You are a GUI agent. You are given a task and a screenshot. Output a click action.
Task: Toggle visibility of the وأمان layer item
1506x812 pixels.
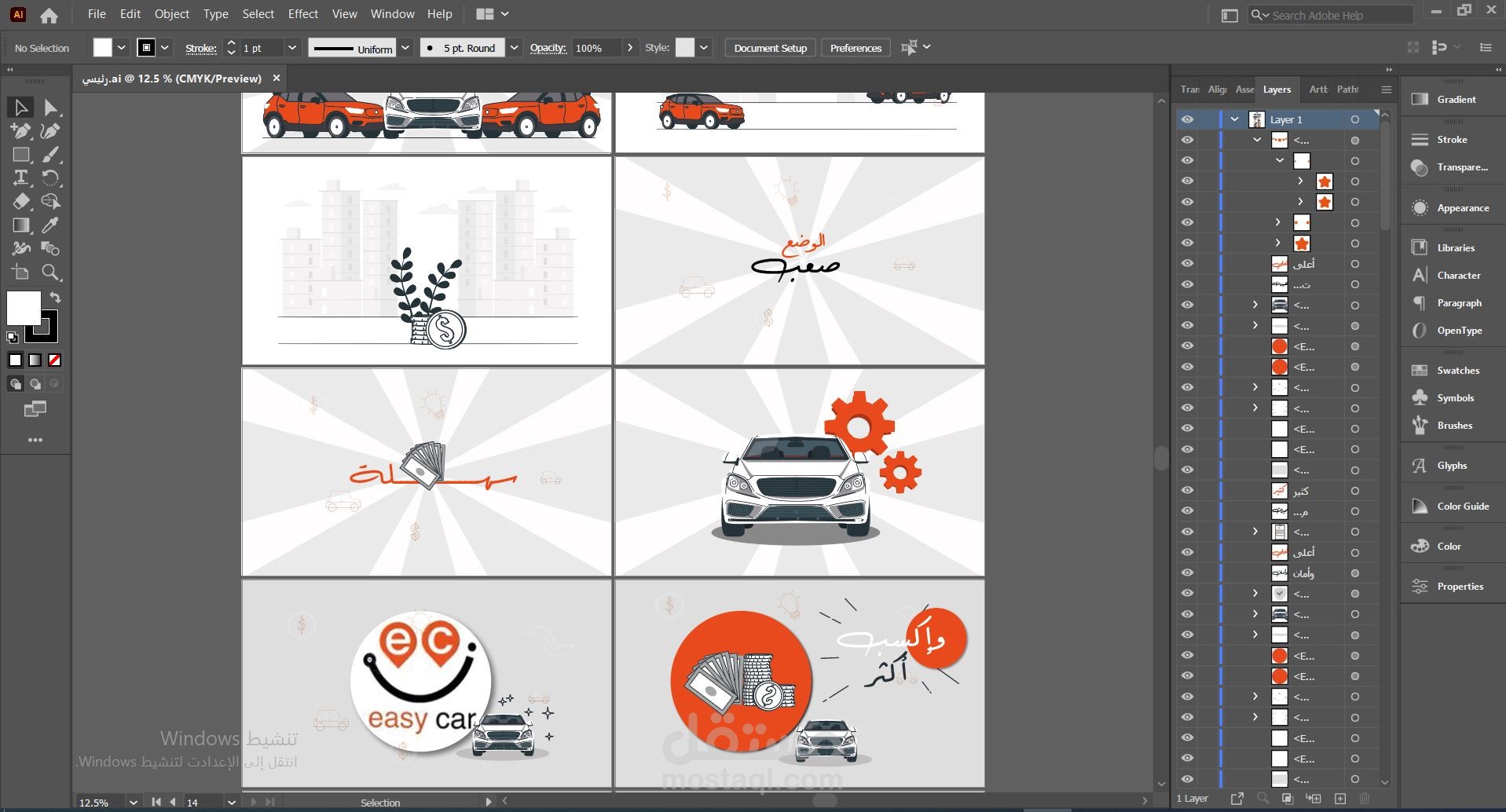[x=1187, y=573]
